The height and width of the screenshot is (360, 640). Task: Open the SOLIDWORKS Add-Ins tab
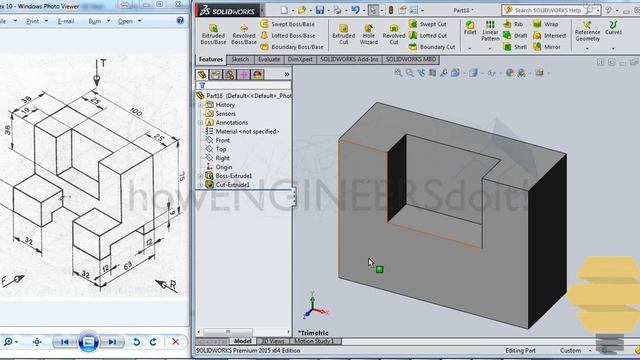(x=349, y=60)
